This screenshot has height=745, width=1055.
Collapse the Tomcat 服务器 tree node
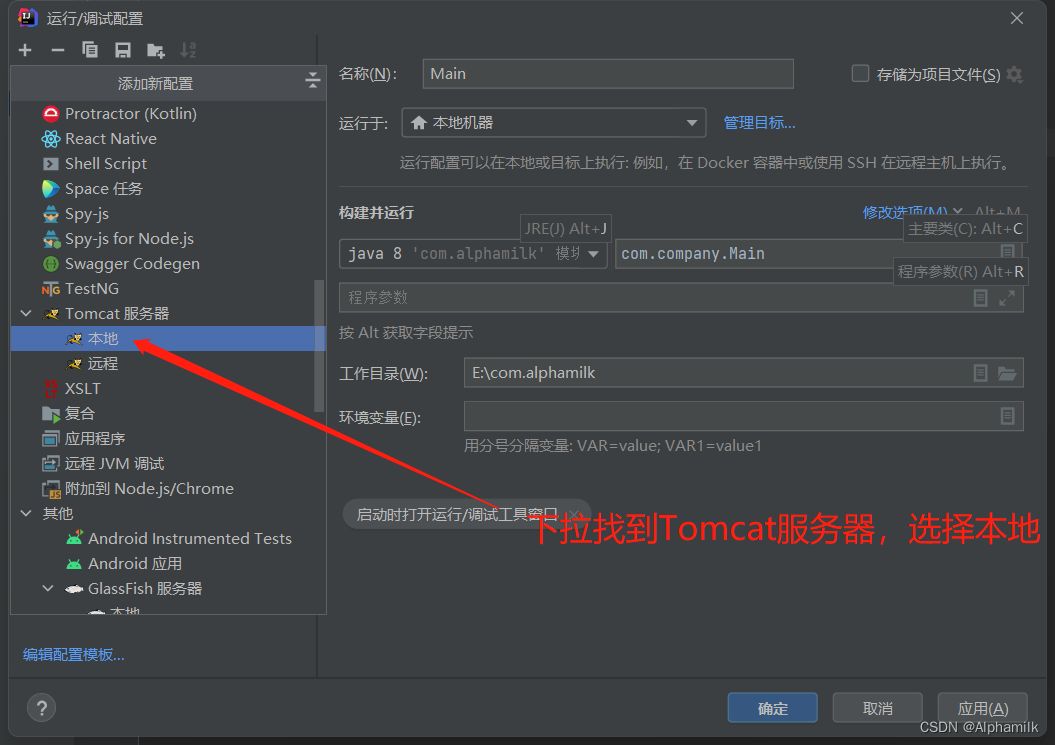click(x=26, y=314)
